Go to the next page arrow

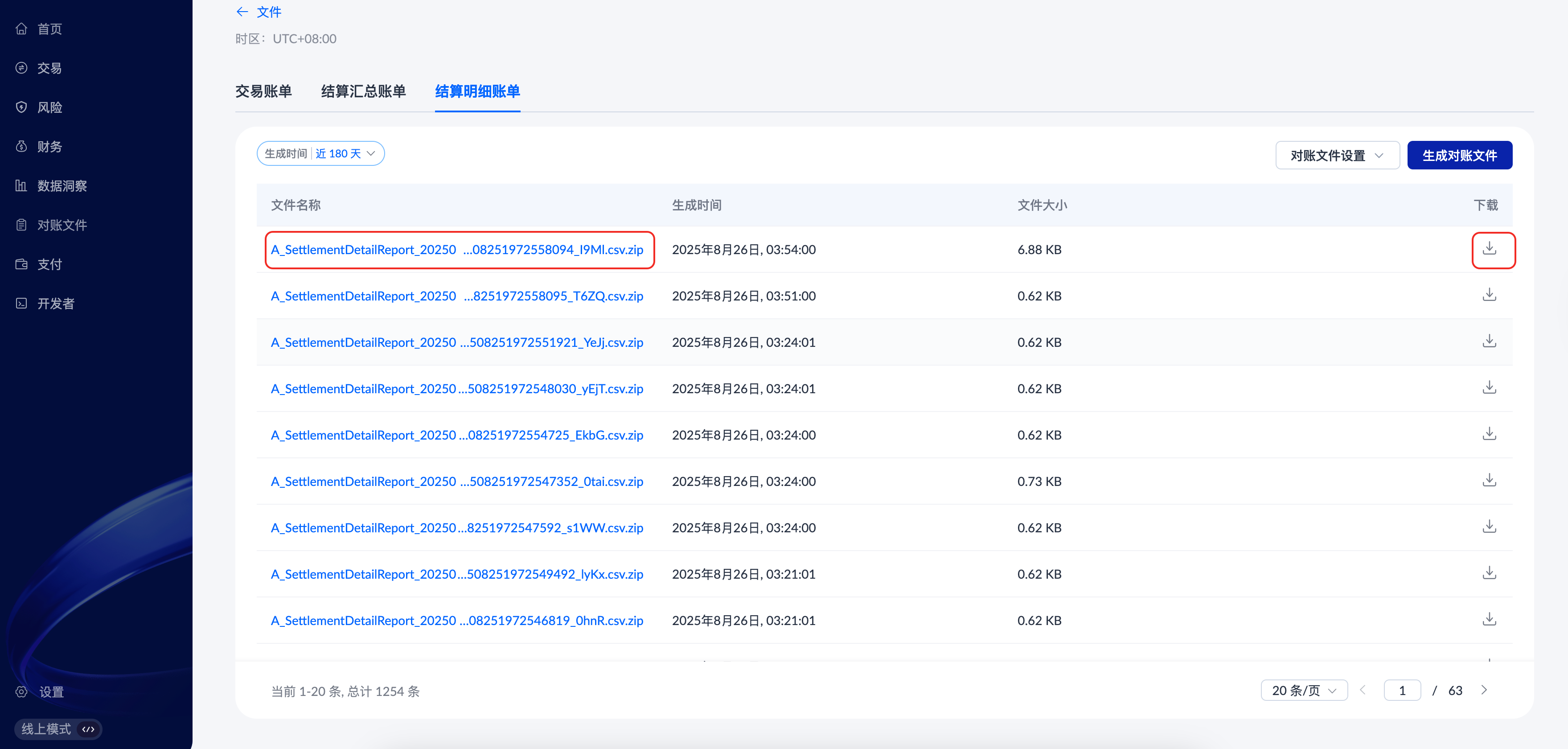(x=1484, y=690)
